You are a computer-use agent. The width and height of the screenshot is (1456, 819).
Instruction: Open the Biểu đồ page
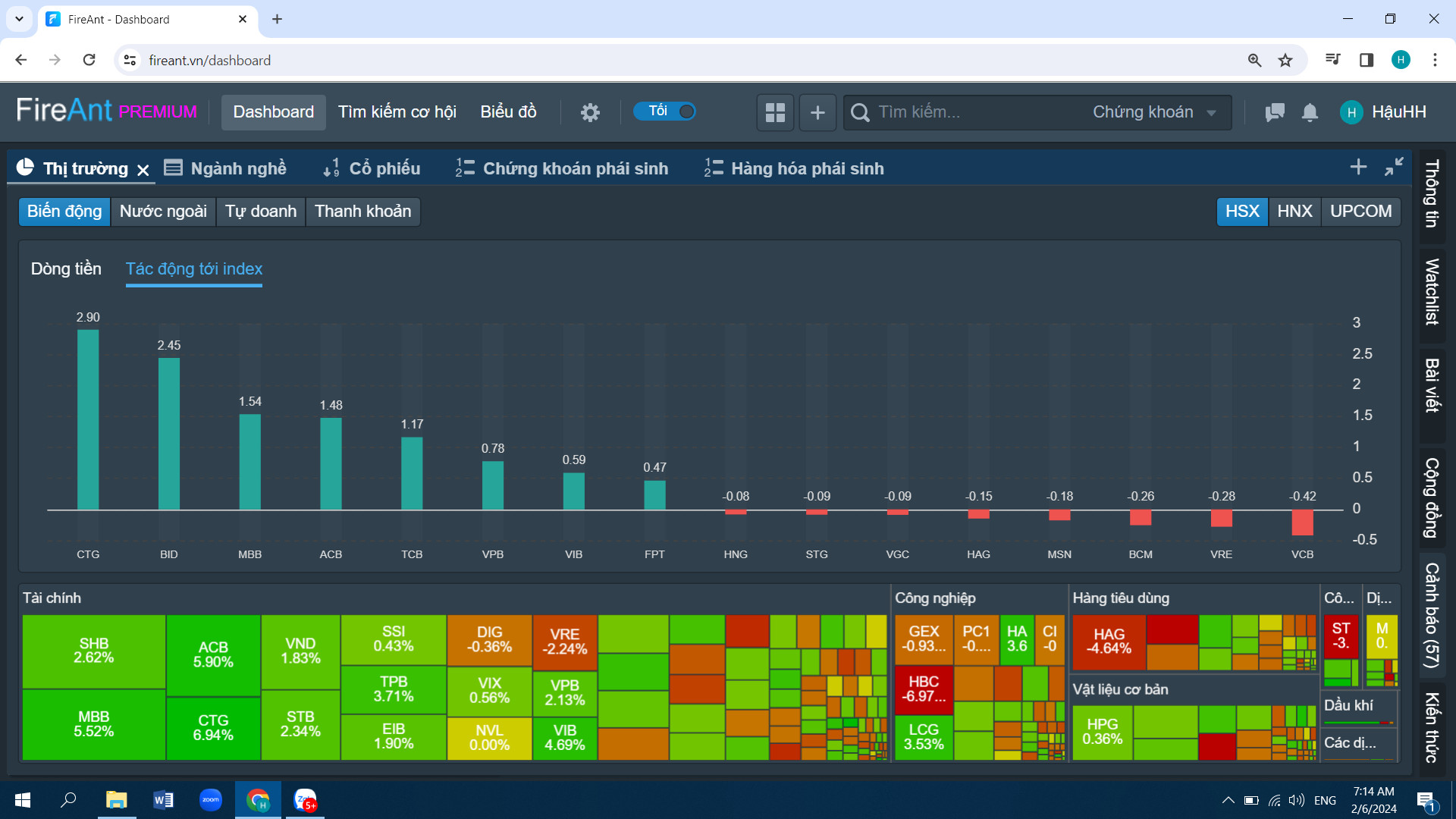[x=508, y=112]
